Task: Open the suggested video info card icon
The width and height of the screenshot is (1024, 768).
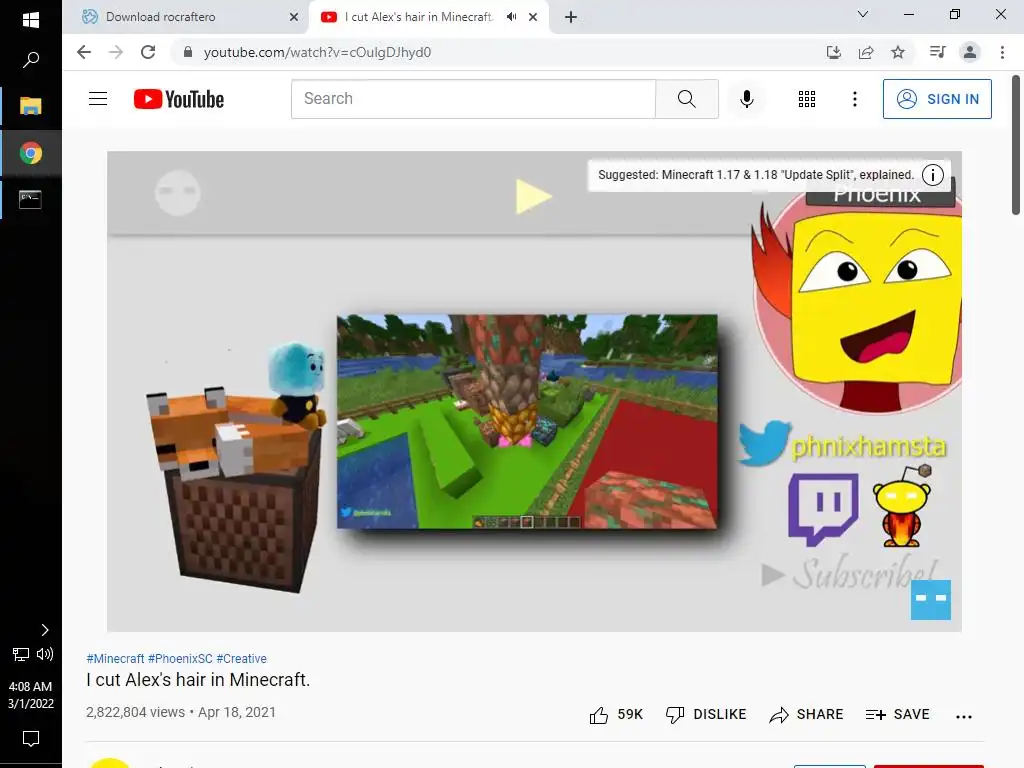Action: (x=933, y=175)
